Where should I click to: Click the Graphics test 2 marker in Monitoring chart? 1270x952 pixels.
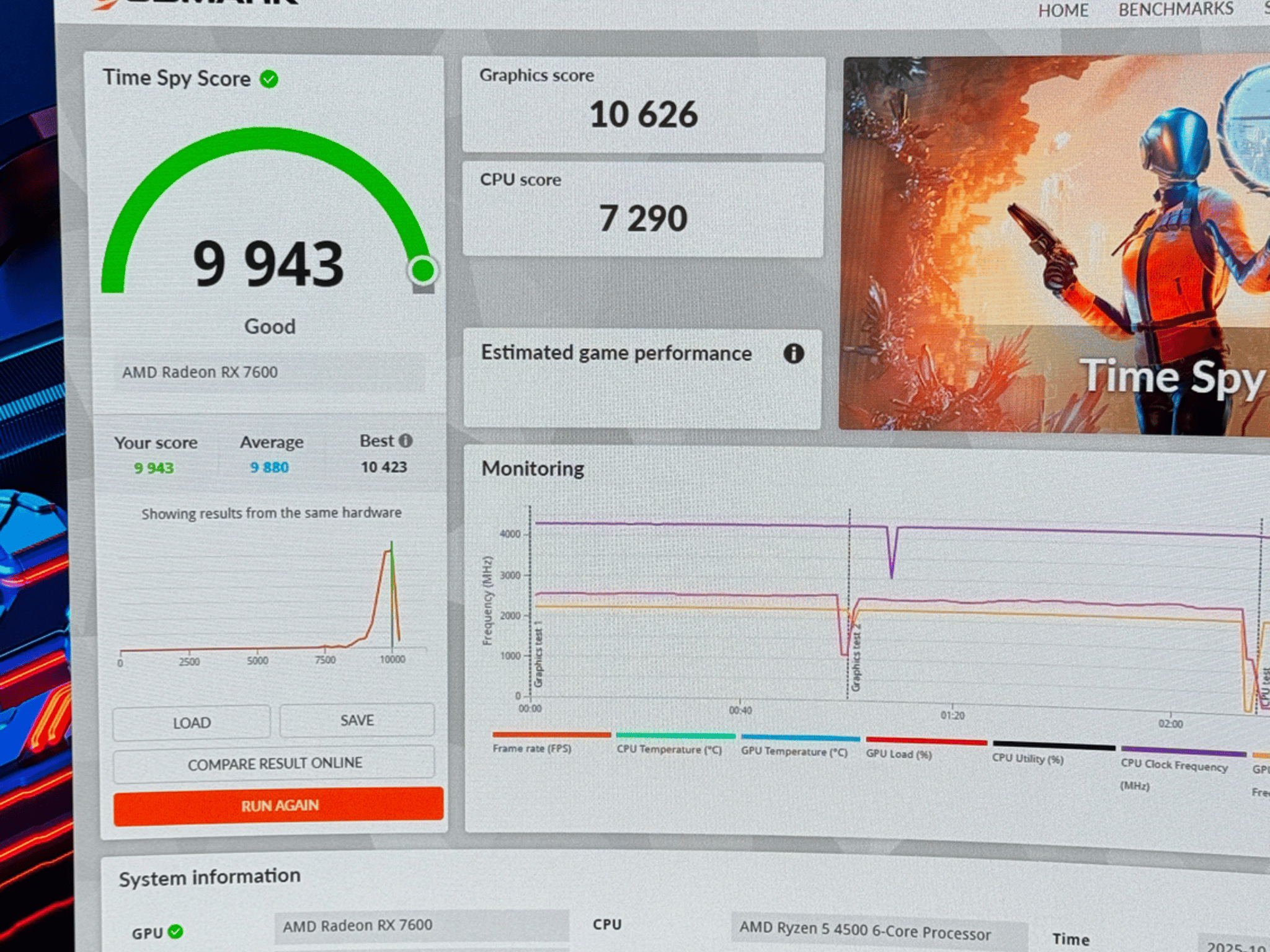856,661
